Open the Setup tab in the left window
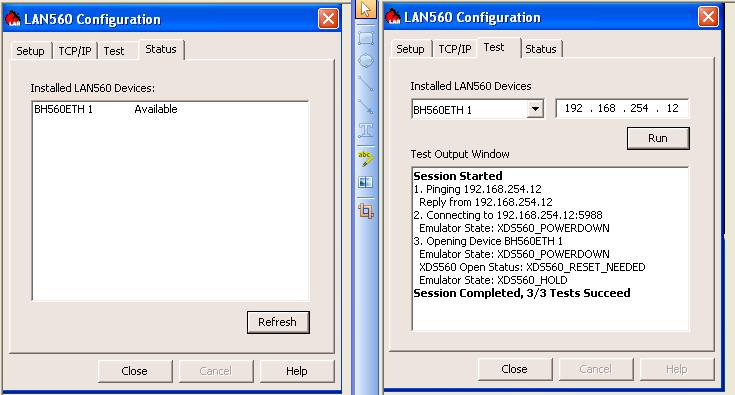 point(30,51)
